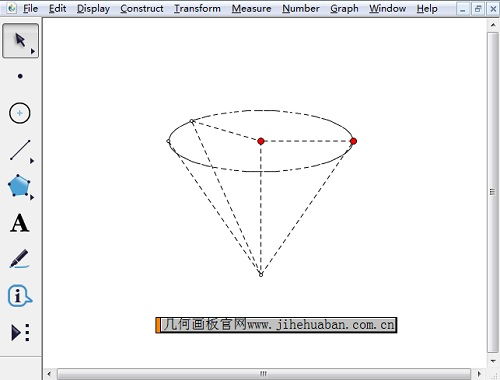Minimize the document window
The height and width of the screenshot is (380, 500).
[x=463, y=9]
